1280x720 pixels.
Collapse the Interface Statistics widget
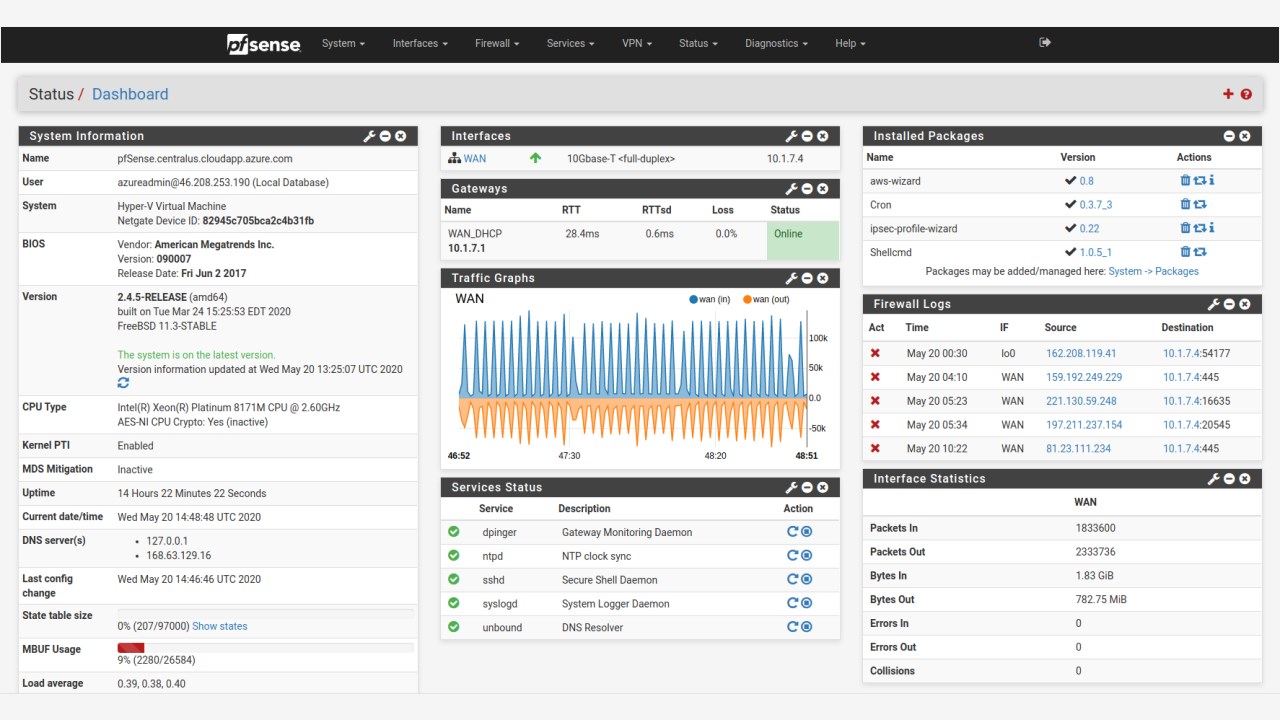(1229, 479)
